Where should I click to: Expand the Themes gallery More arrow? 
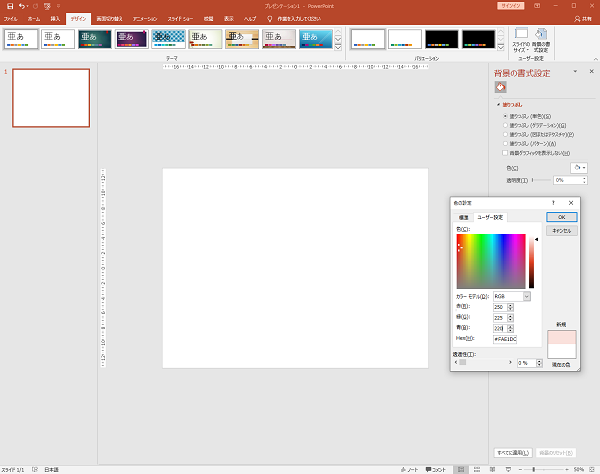(338, 47)
